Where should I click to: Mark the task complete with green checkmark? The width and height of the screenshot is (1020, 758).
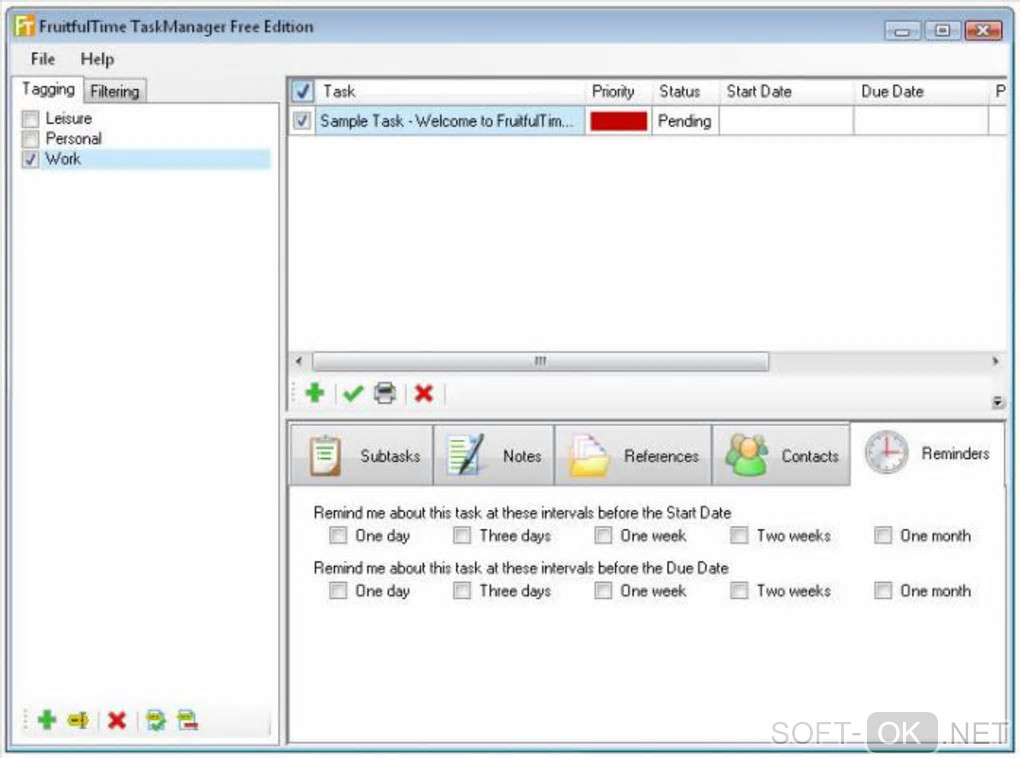353,394
